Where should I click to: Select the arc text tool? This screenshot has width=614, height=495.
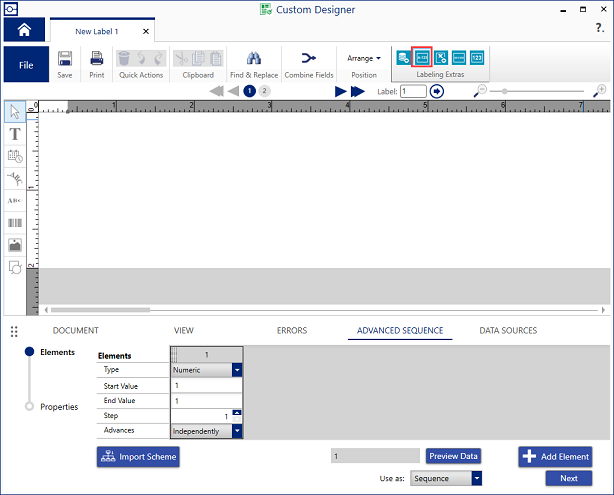[x=15, y=201]
